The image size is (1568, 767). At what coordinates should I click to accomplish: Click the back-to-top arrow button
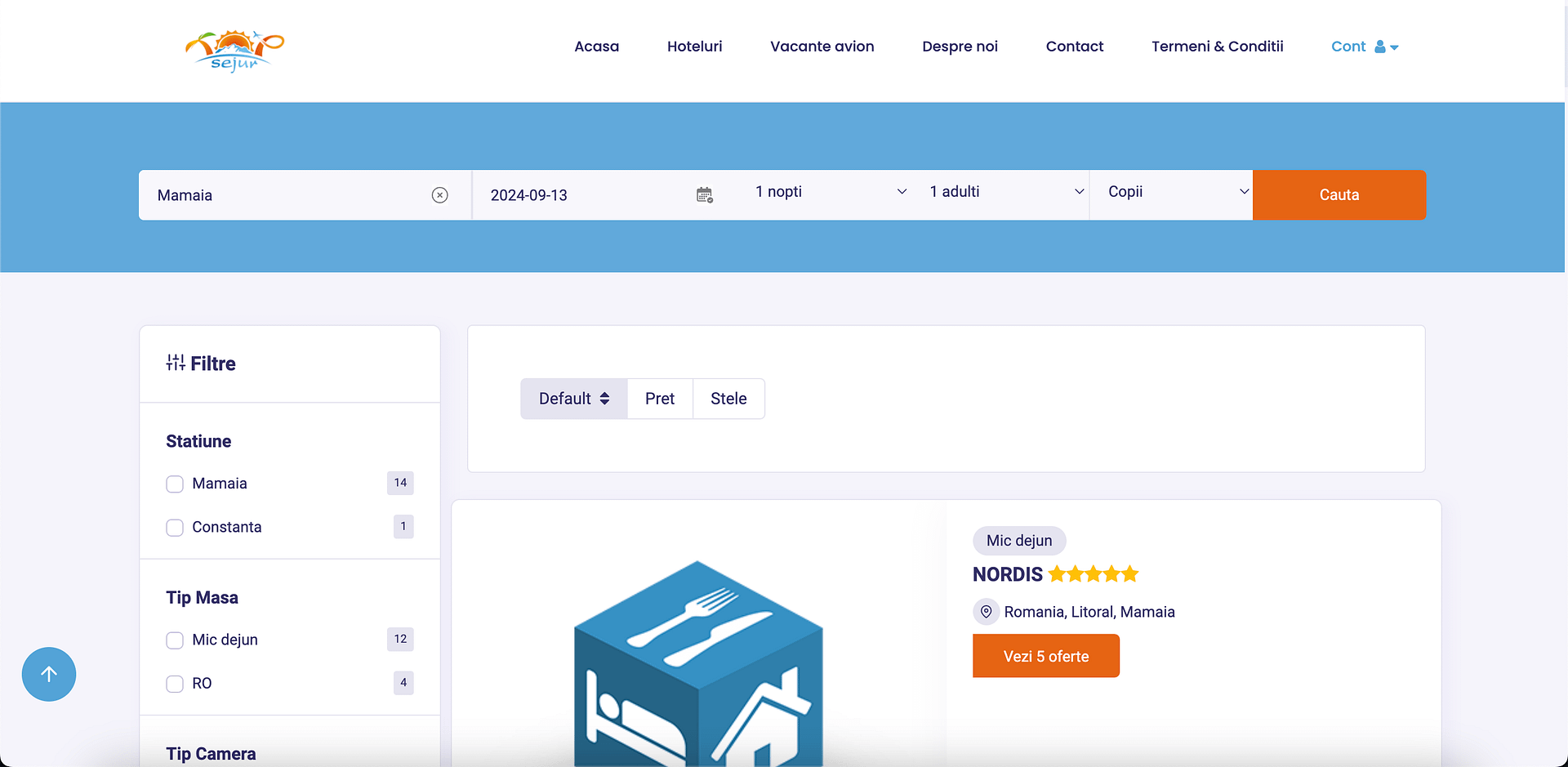pyautogui.click(x=48, y=674)
